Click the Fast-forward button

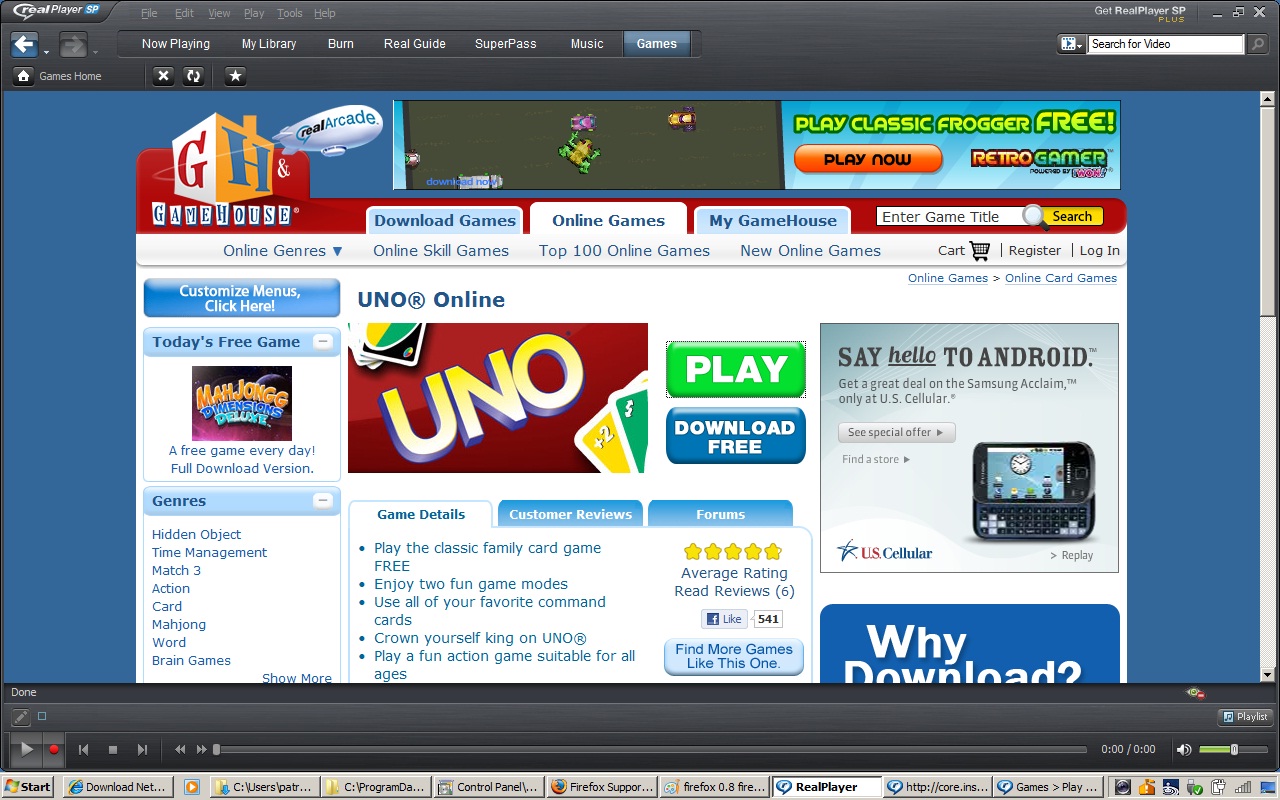[201, 749]
